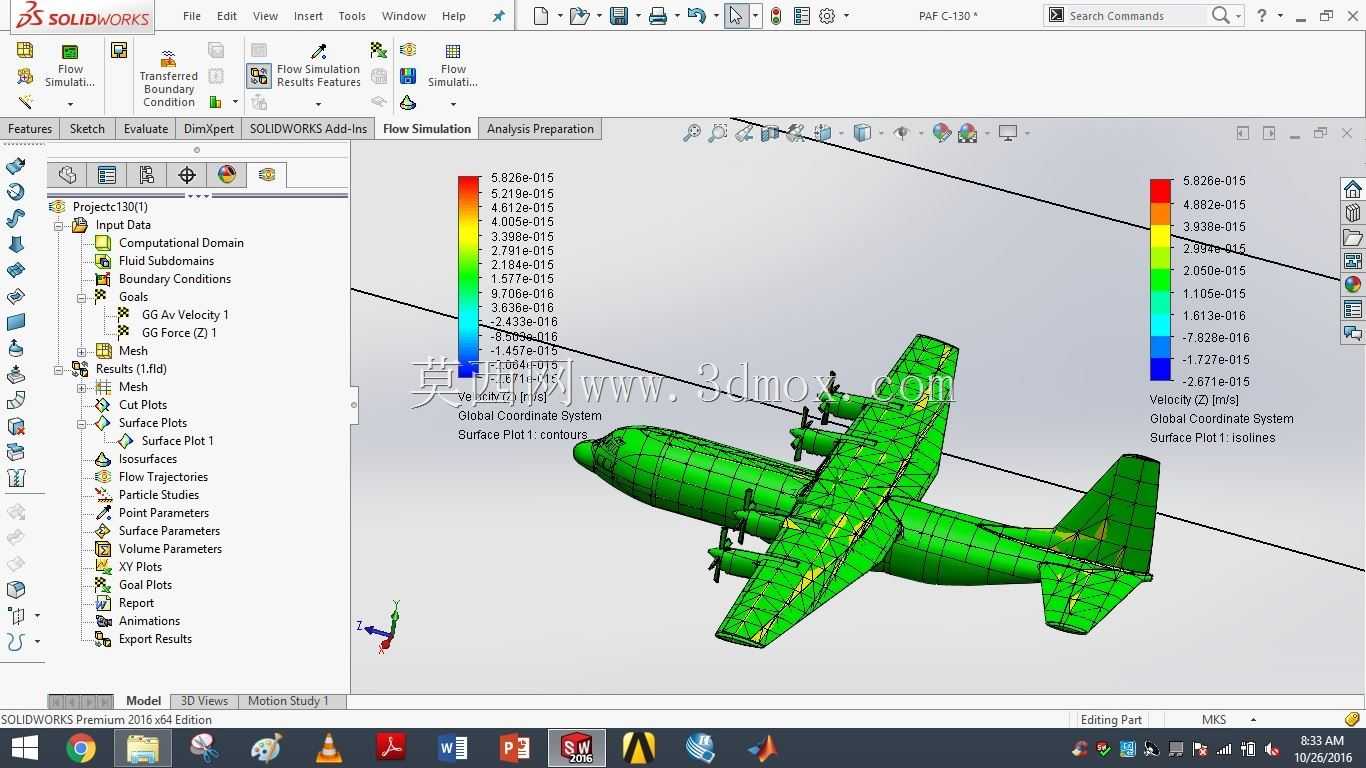Open the Insert menu
The height and width of the screenshot is (768, 1366).
(x=308, y=16)
